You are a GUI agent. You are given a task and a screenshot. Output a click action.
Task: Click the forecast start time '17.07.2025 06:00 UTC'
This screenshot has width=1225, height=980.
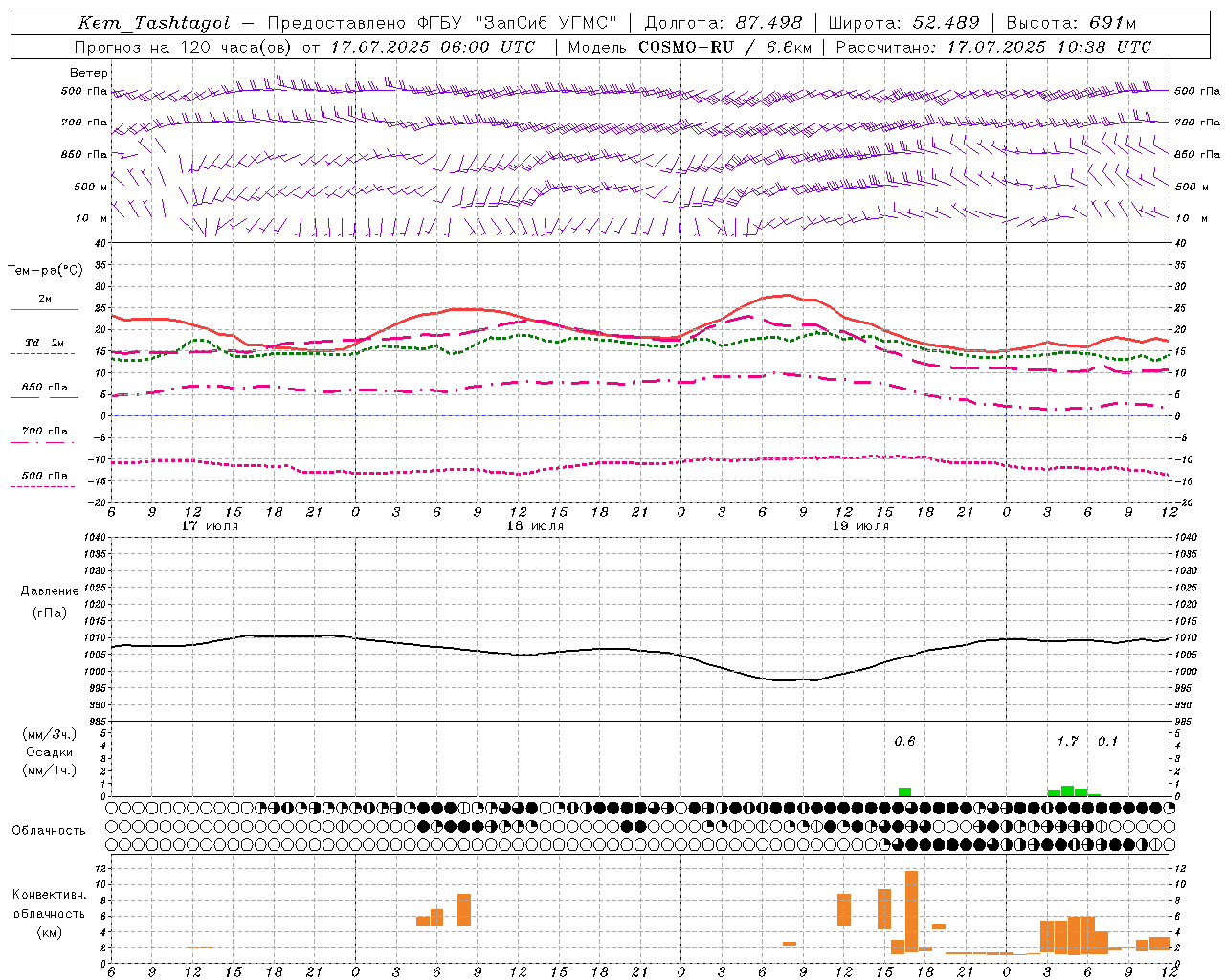433,47
